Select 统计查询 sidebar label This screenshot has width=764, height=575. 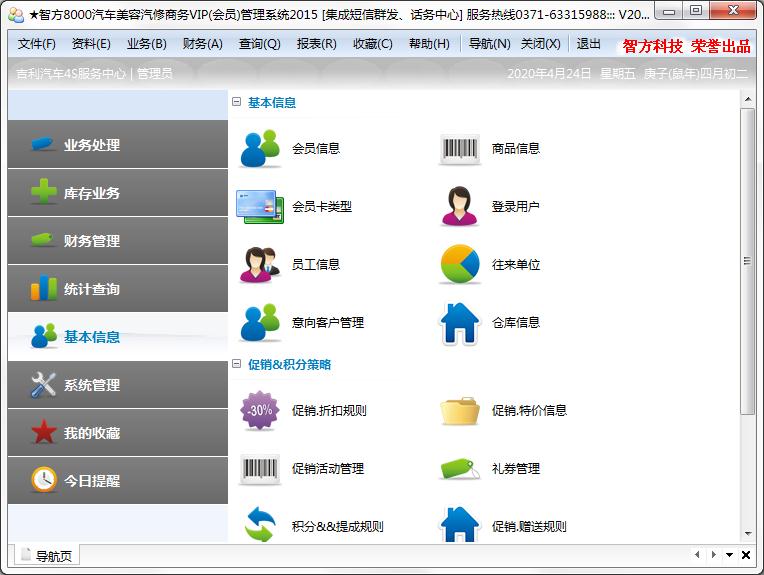point(92,289)
